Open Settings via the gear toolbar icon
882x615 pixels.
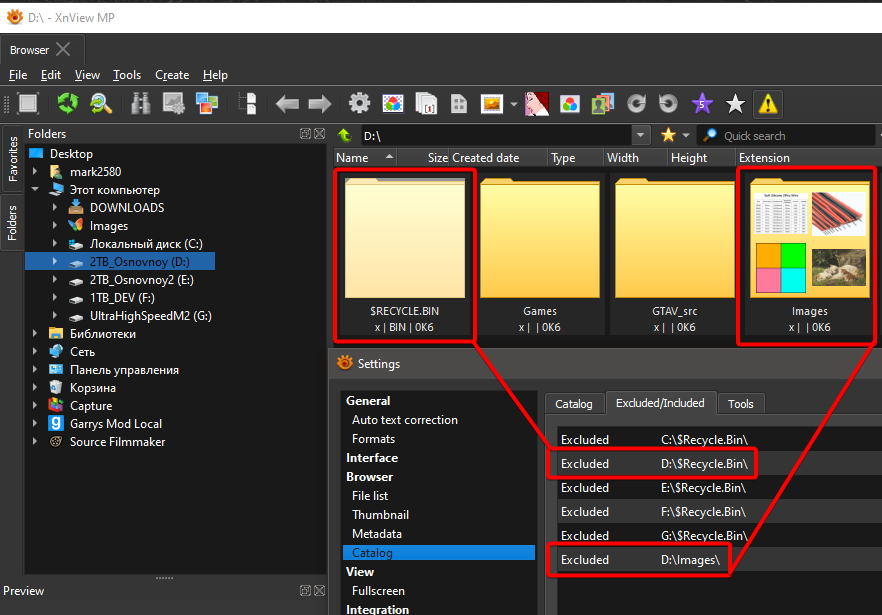tap(359, 103)
